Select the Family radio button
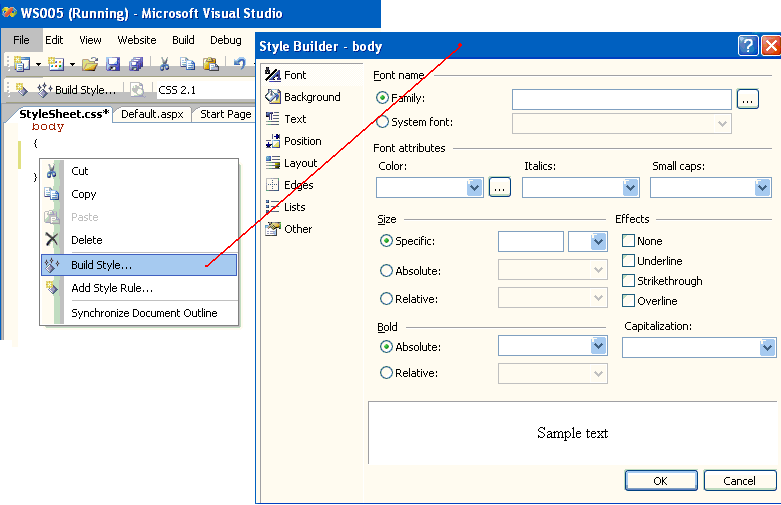 pyautogui.click(x=382, y=98)
